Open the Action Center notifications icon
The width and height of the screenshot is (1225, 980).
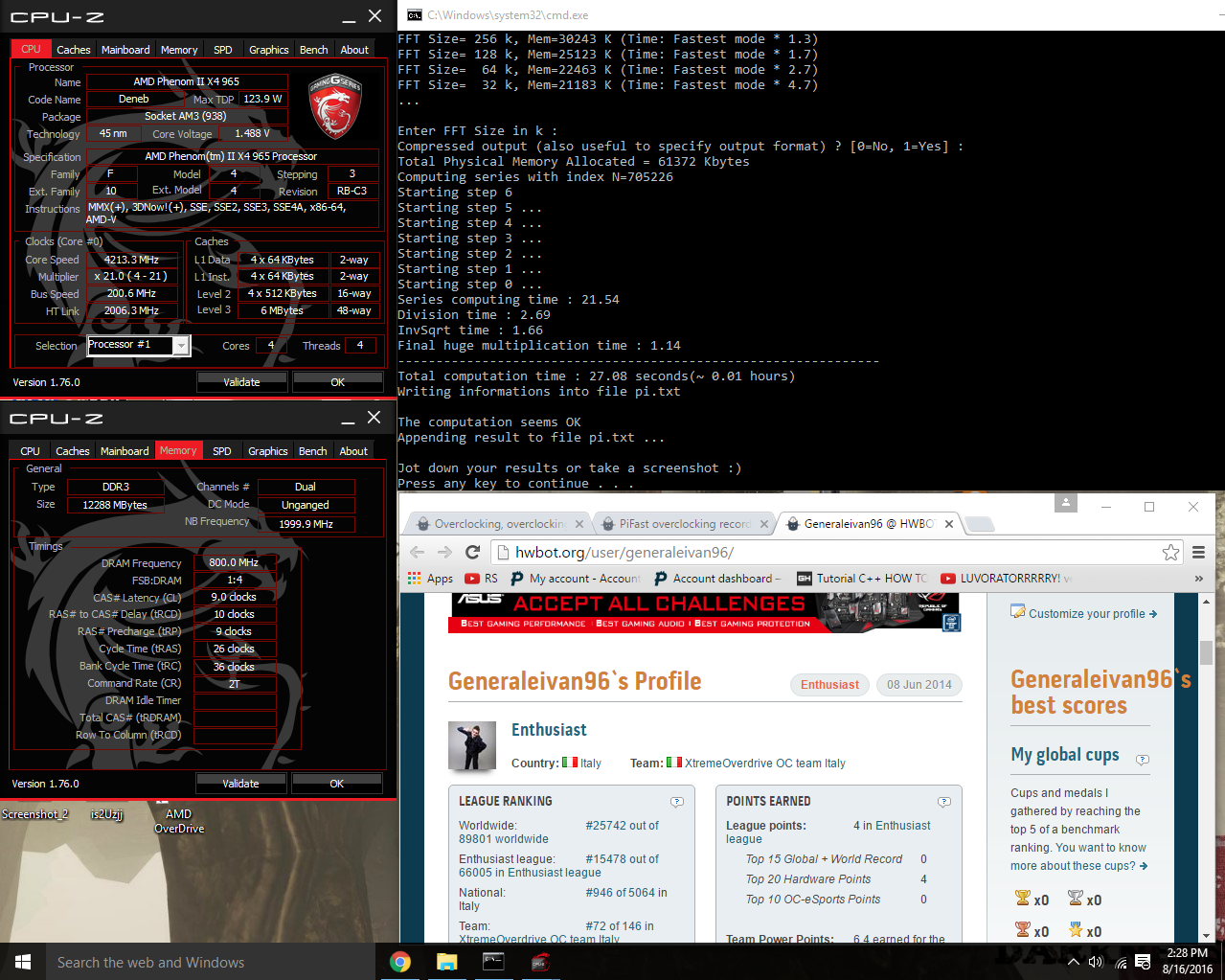[1143, 962]
